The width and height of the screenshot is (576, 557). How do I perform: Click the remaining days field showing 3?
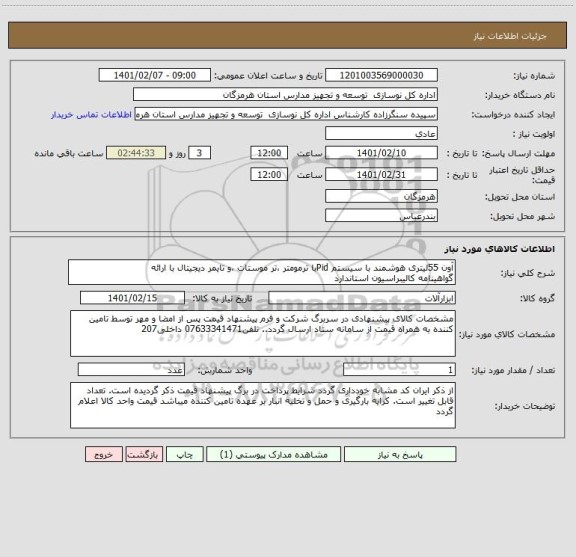199,153
